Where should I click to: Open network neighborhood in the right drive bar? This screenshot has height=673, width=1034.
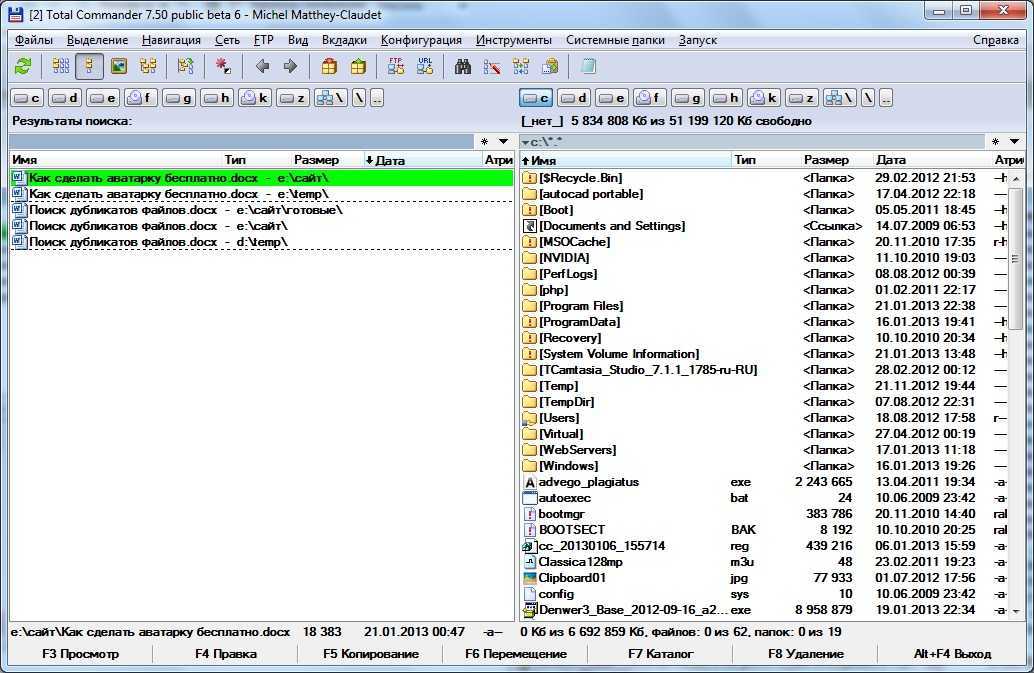coord(839,98)
